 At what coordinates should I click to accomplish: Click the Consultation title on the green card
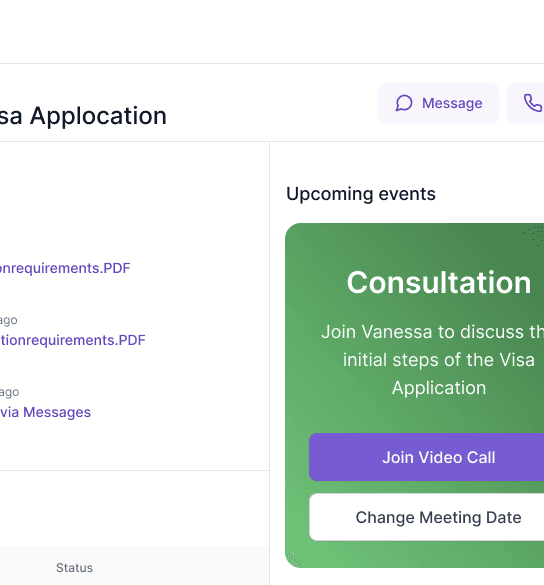point(439,282)
